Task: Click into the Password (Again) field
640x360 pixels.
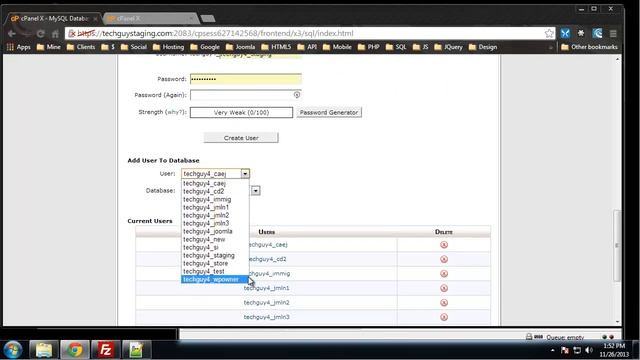Action: (x=246, y=95)
